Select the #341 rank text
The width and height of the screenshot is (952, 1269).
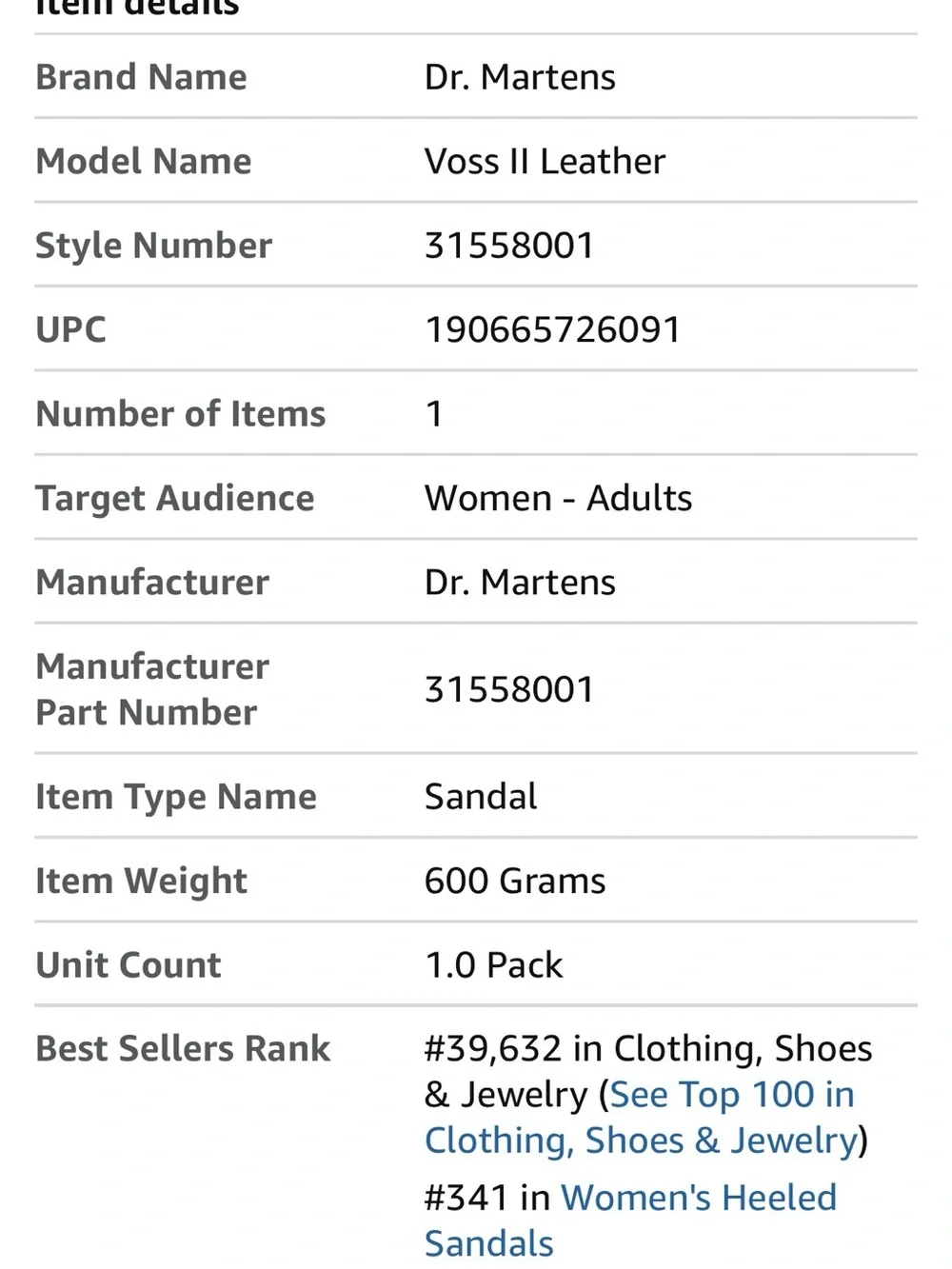click(466, 1198)
